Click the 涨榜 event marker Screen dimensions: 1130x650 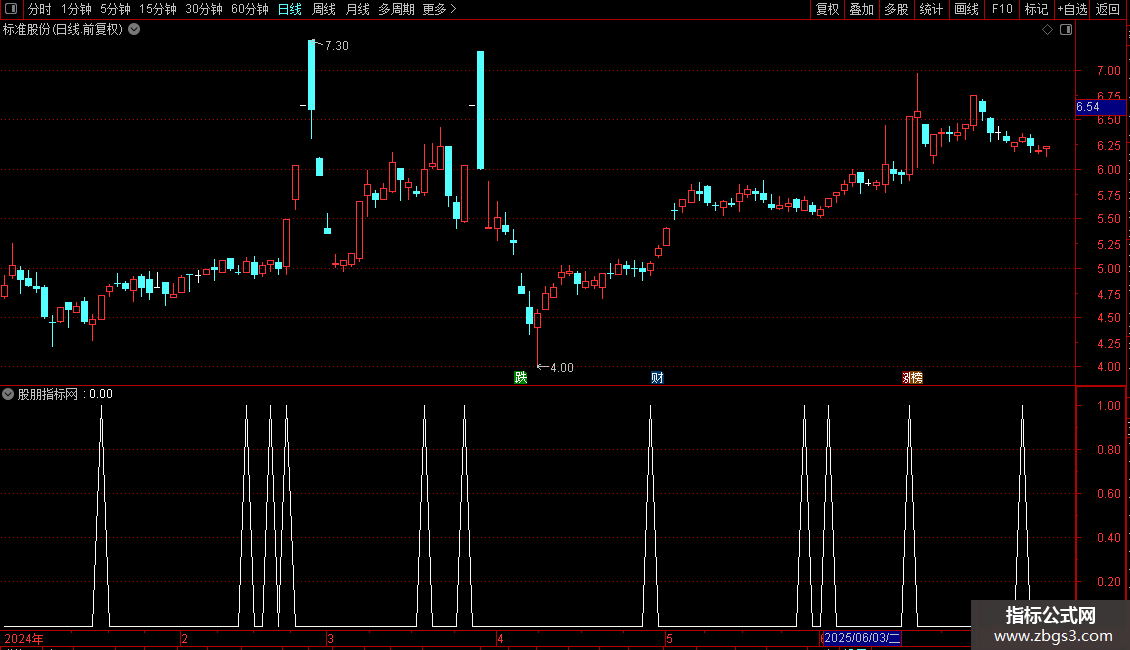tap(912, 378)
